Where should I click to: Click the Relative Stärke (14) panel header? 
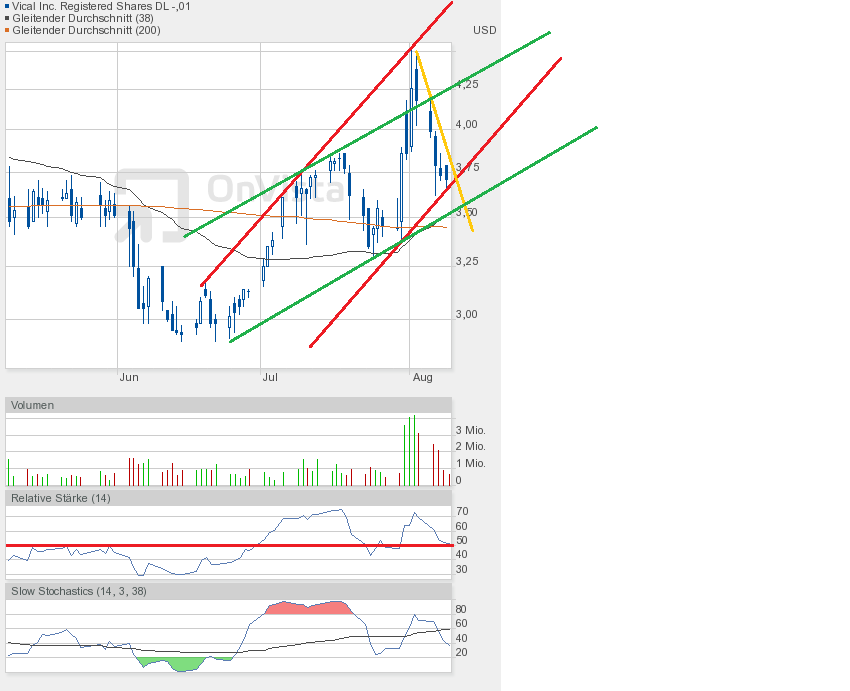click(x=60, y=498)
